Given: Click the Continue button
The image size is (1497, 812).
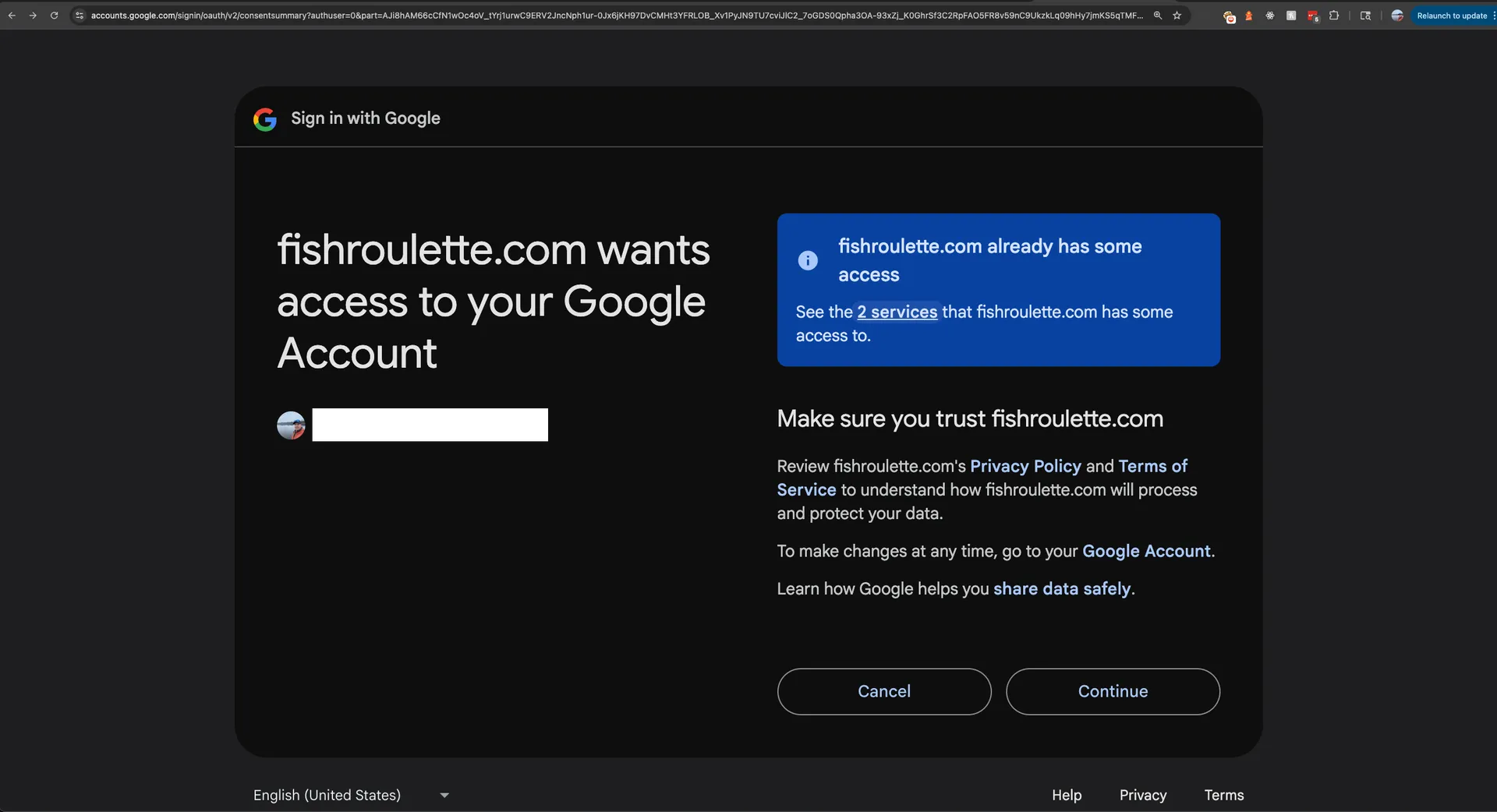Looking at the screenshot, I should click(x=1113, y=691).
